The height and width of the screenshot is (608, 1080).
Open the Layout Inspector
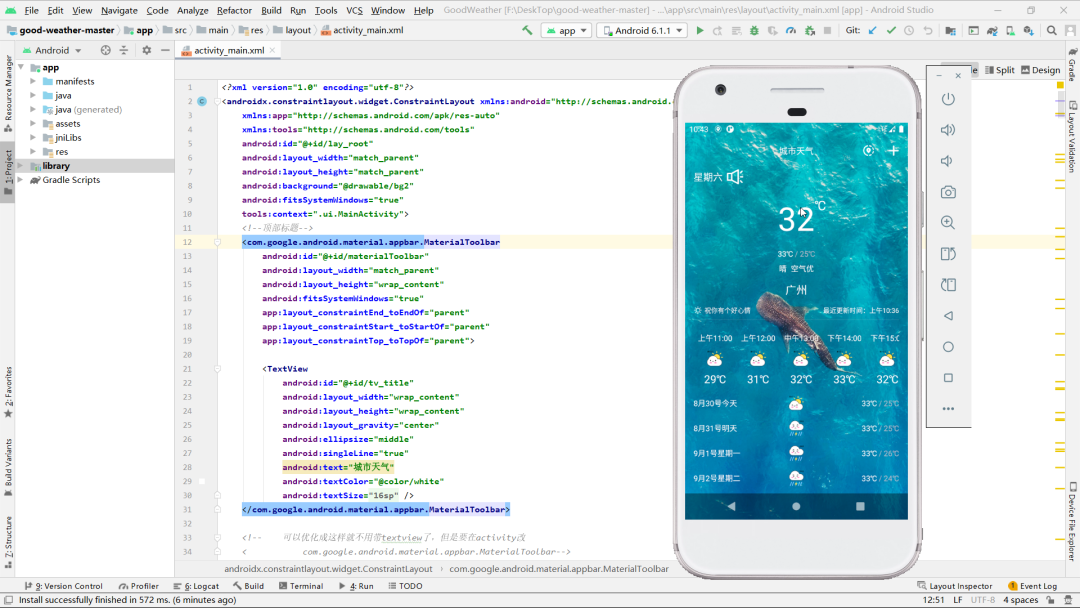(x=955, y=586)
